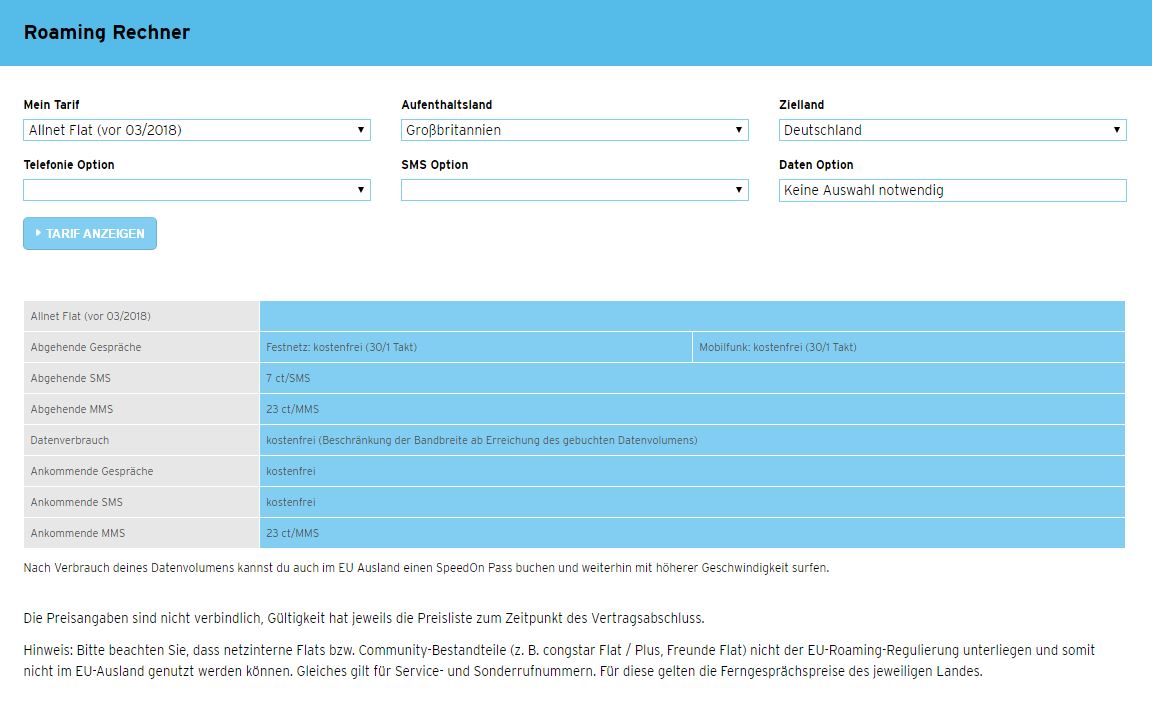
Task: Expand the Aufenthaltsland country selector
Action: (x=574, y=130)
